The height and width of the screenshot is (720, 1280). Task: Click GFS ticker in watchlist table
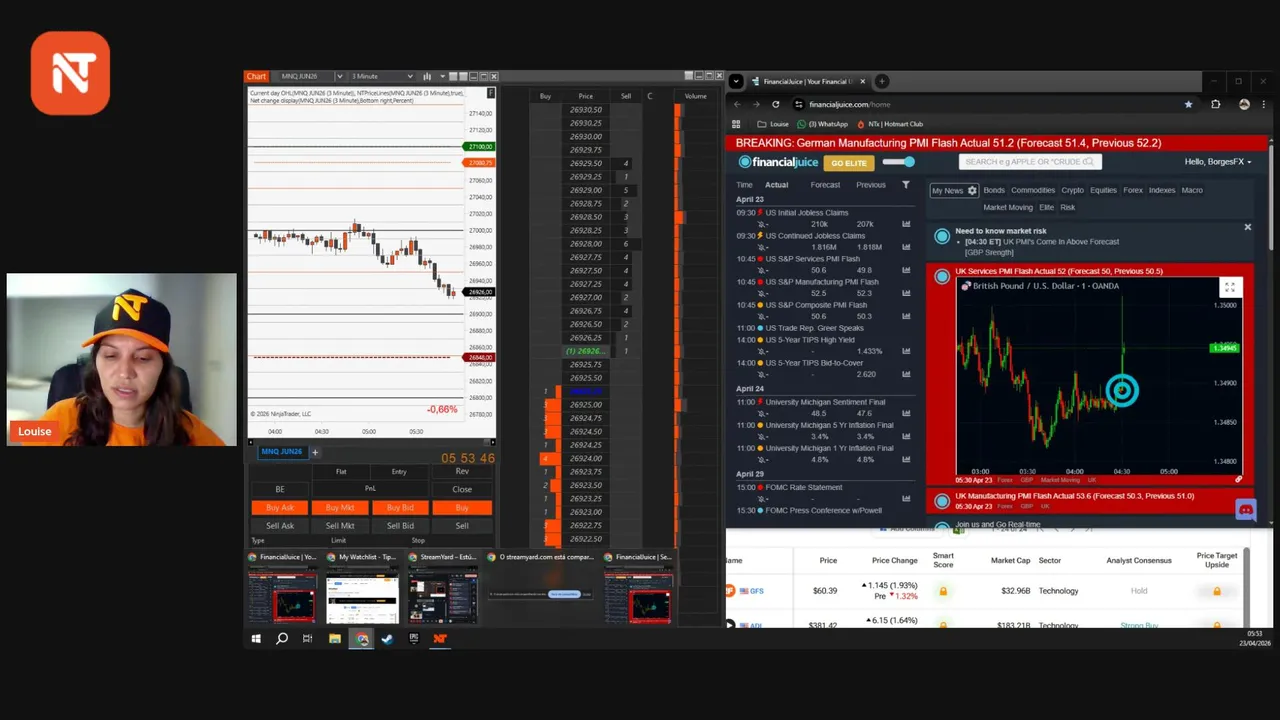tap(756, 591)
